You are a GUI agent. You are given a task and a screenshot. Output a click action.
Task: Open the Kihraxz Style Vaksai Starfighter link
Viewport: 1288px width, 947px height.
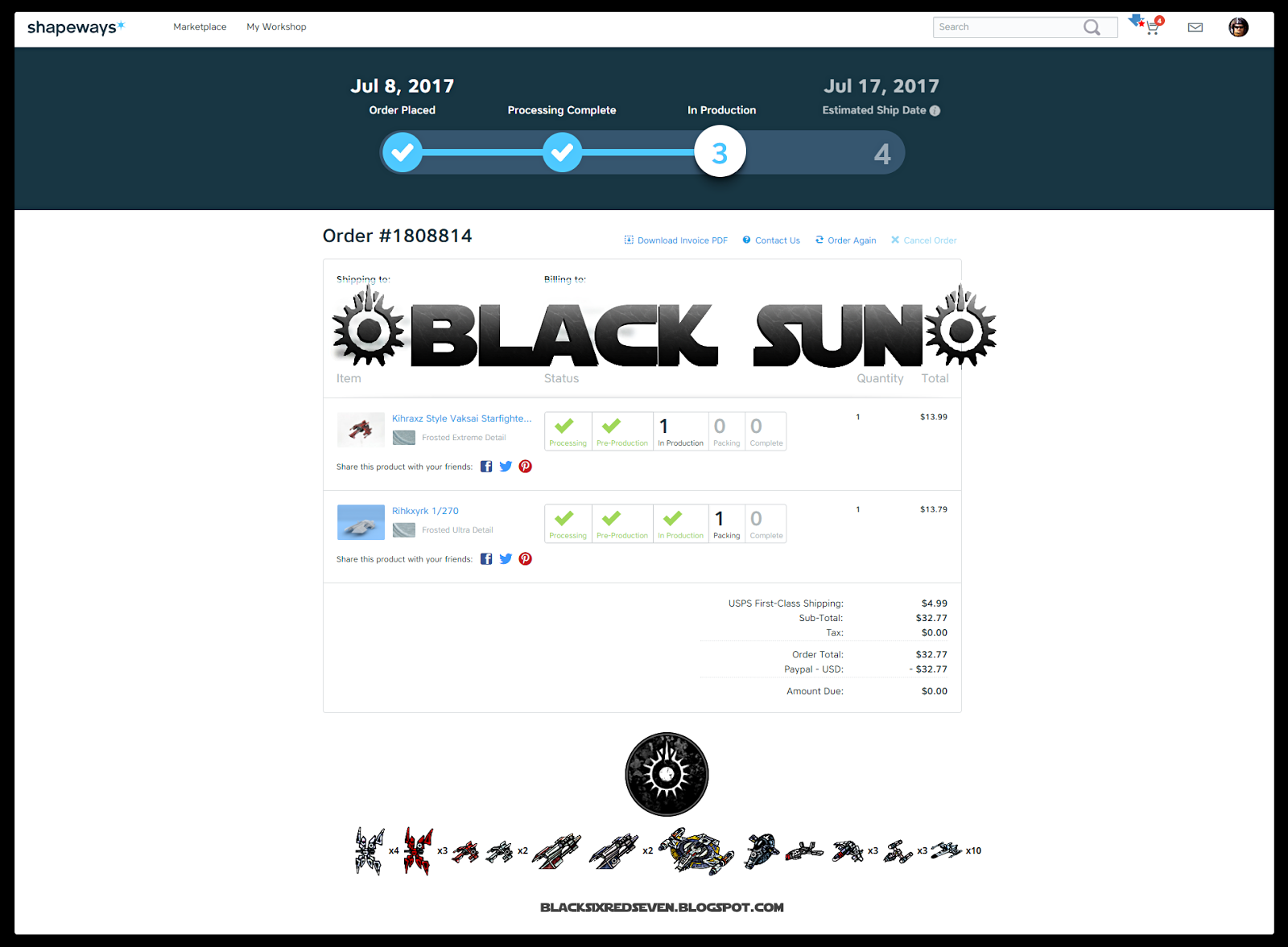[462, 418]
